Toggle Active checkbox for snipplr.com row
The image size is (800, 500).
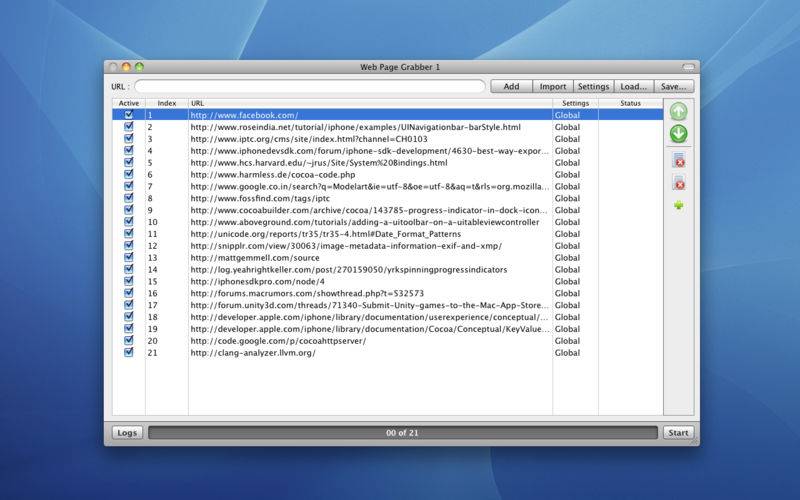click(129, 245)
